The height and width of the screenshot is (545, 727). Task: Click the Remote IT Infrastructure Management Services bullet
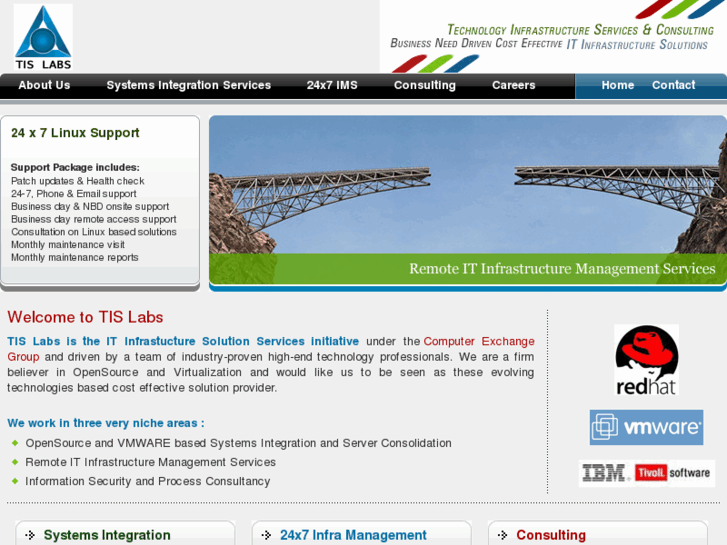pos(150,462)
